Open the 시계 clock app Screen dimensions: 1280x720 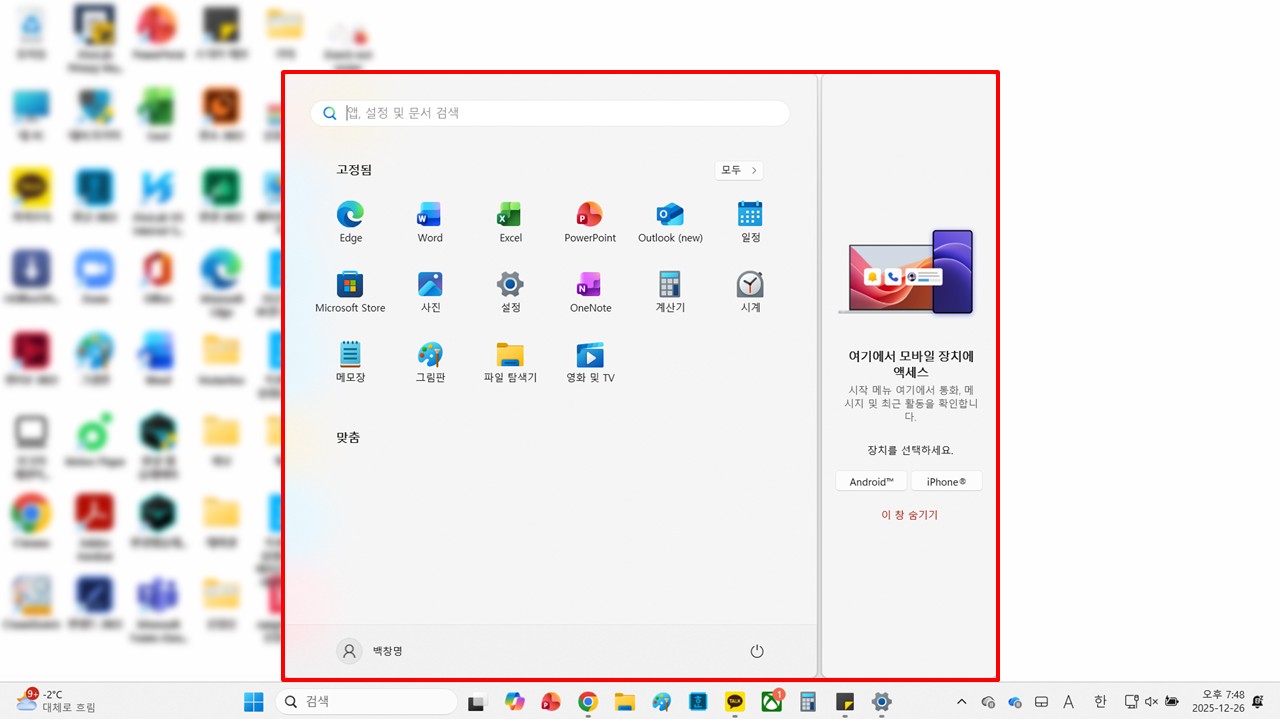(x=750, y=292)
